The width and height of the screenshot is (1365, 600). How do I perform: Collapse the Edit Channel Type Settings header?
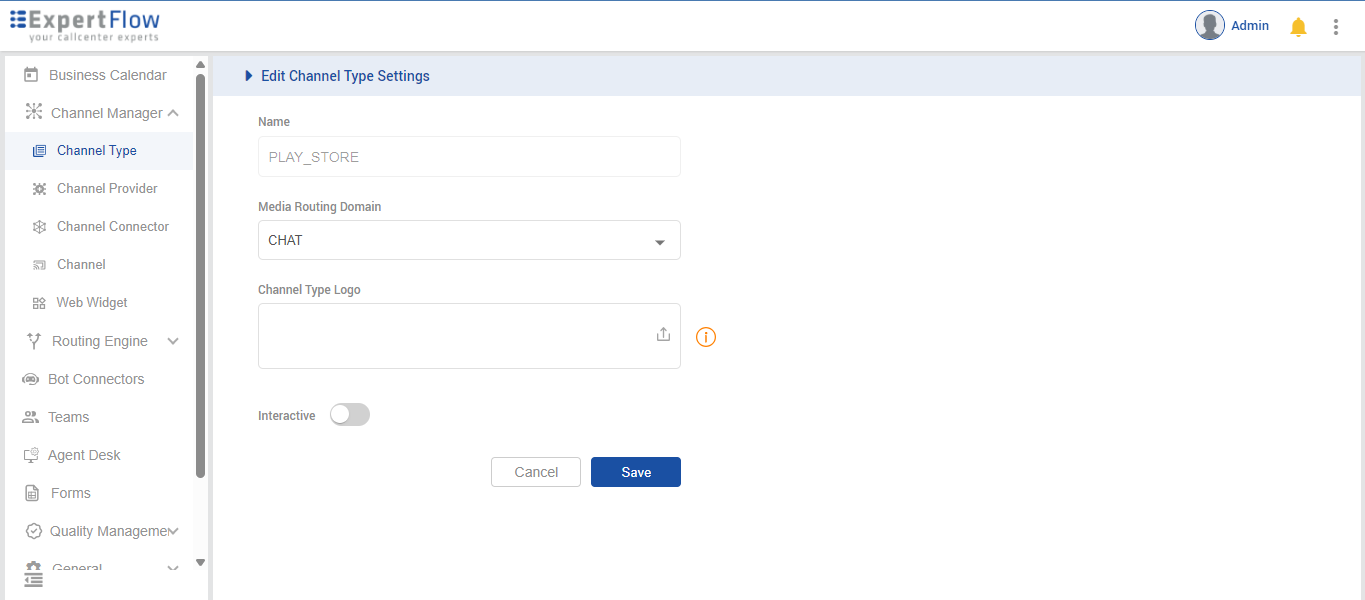(249, 76)
